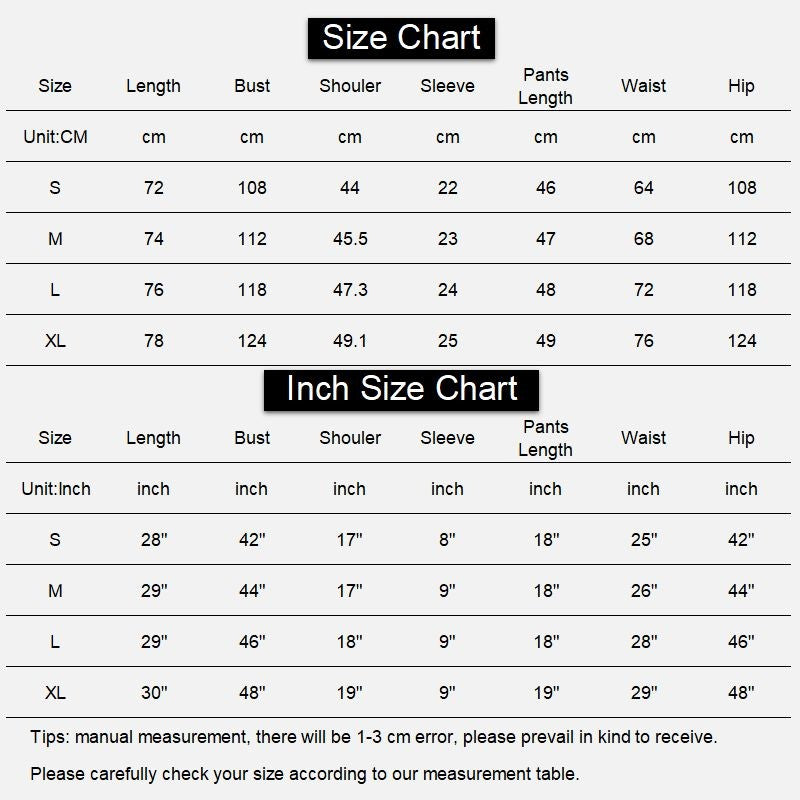The width and height of the screenshot is (800, 800).
Task: Click the black 'Size Chart' title banner
Action: (x=401, y=38)
